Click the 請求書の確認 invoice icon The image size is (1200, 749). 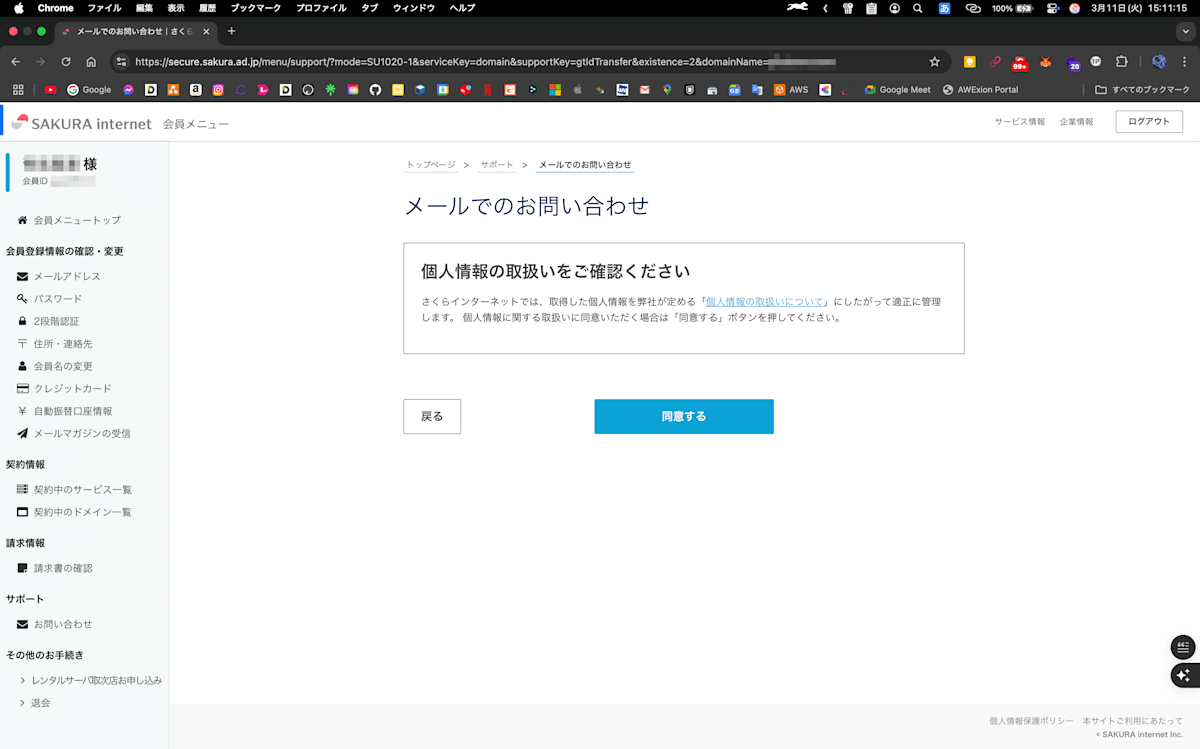pyautogui.click(x=21, y=567)
